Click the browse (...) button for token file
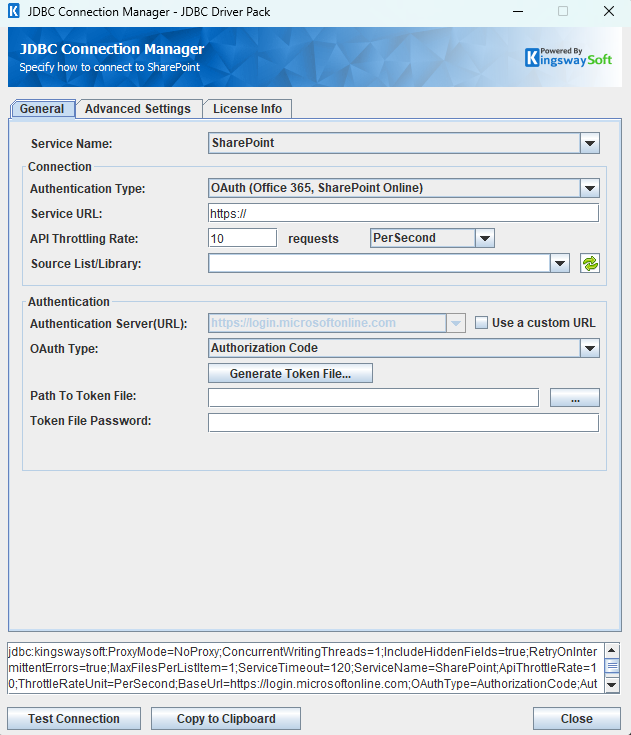The height and width of the screenshot is (735, 631). 575,398
